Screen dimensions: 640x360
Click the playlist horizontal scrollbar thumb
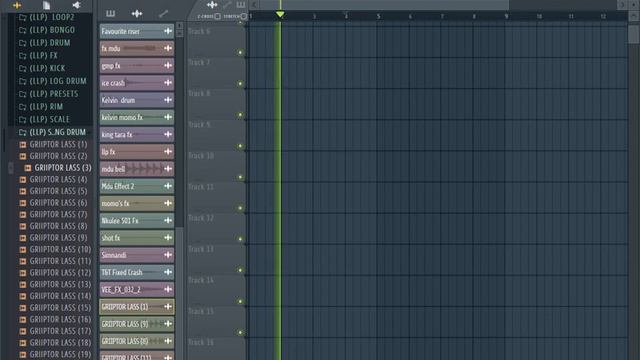(384, 5)
